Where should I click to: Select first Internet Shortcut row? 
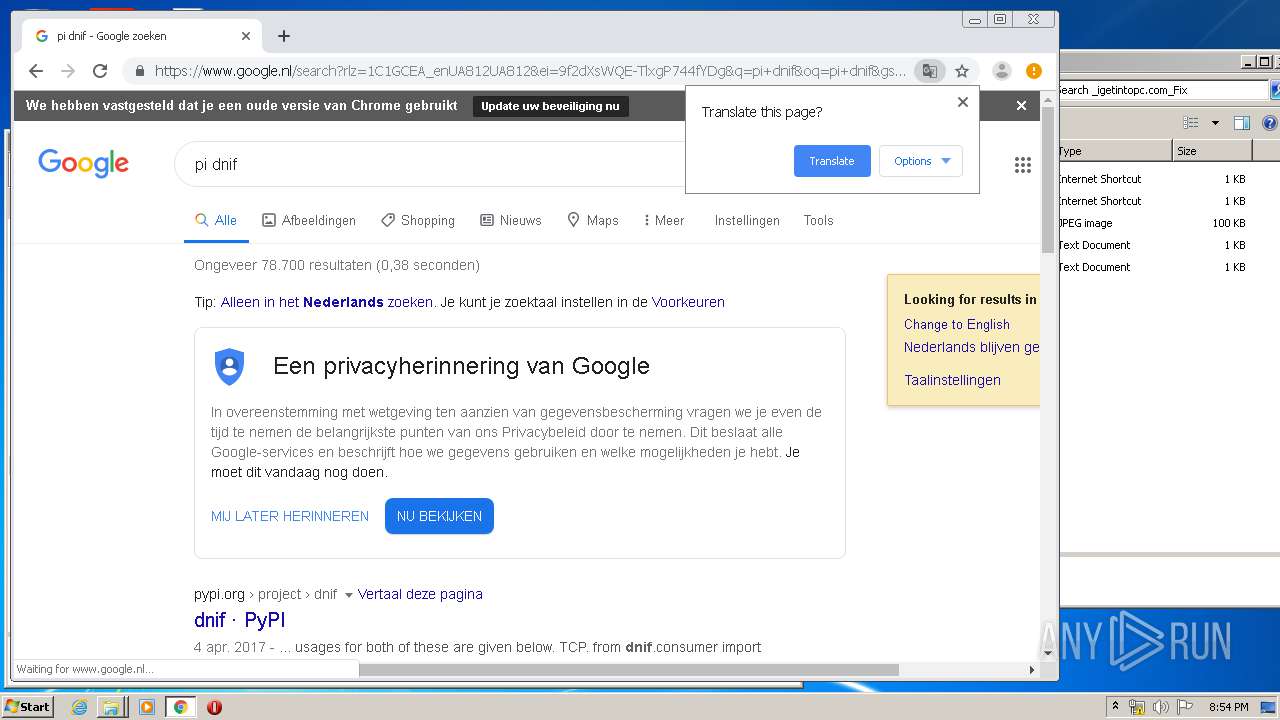(1153, 179)
